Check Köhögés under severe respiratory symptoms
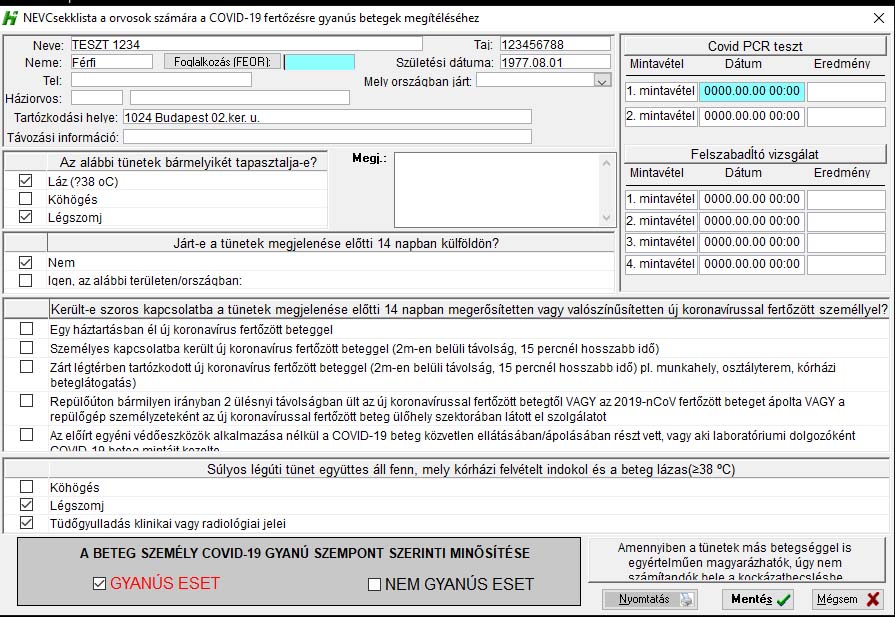895x617 pixels. click(x=26, y=487)
